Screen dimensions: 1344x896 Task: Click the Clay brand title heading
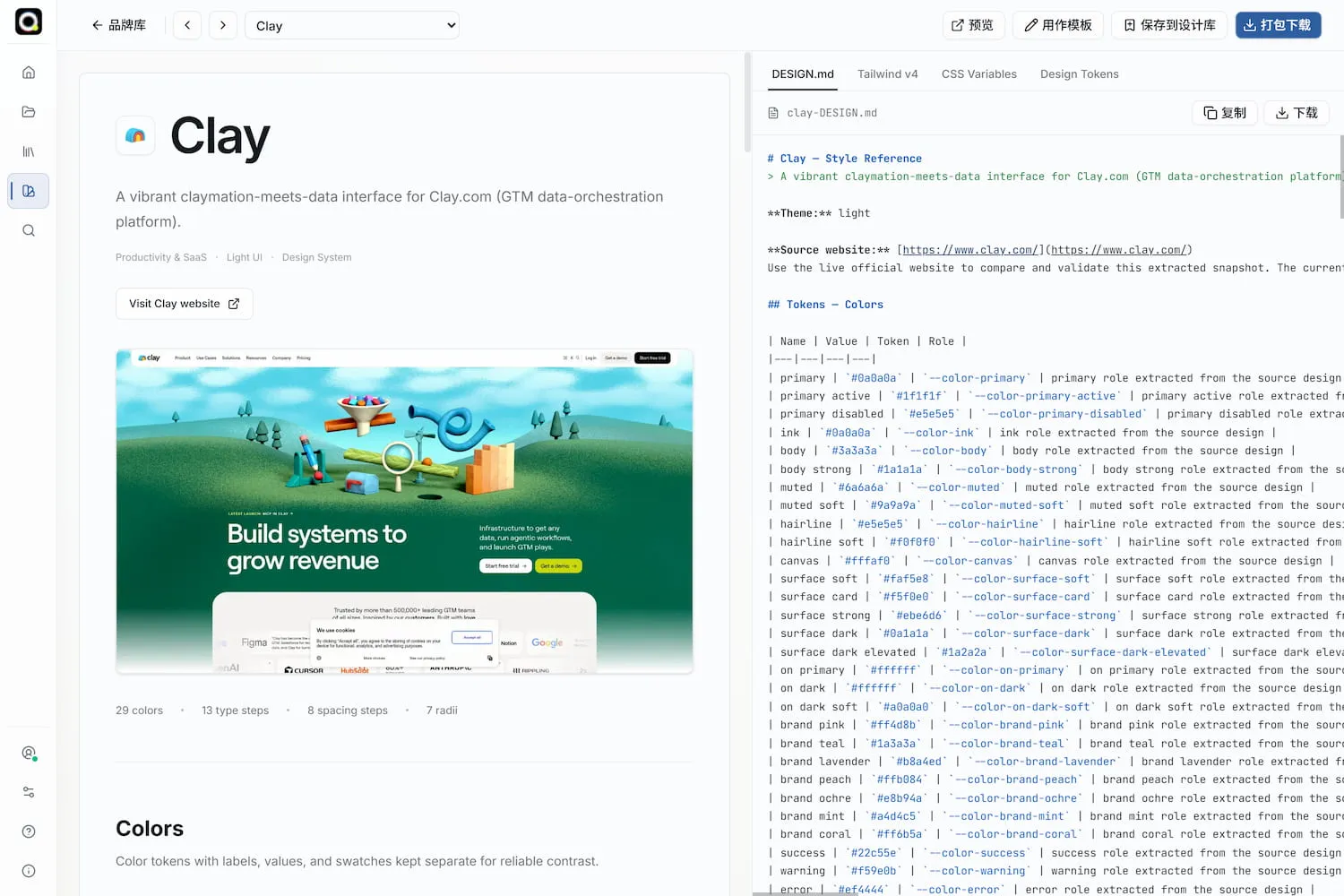(220, 136)
